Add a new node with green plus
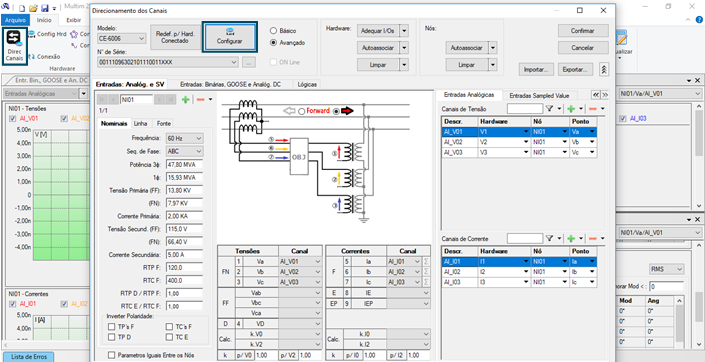 (185, 99)
